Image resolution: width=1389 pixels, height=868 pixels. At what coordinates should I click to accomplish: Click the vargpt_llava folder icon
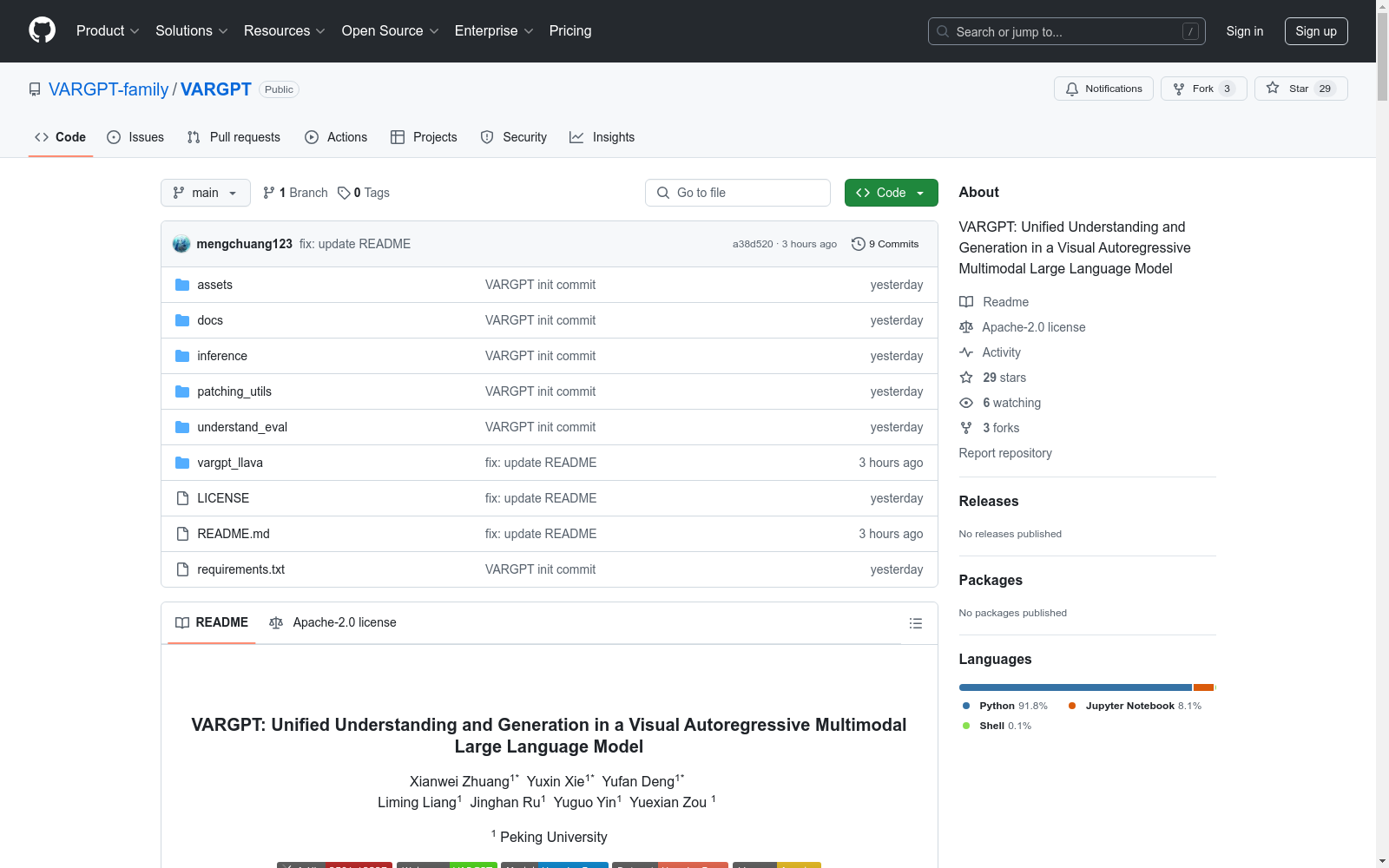[182, 463]
